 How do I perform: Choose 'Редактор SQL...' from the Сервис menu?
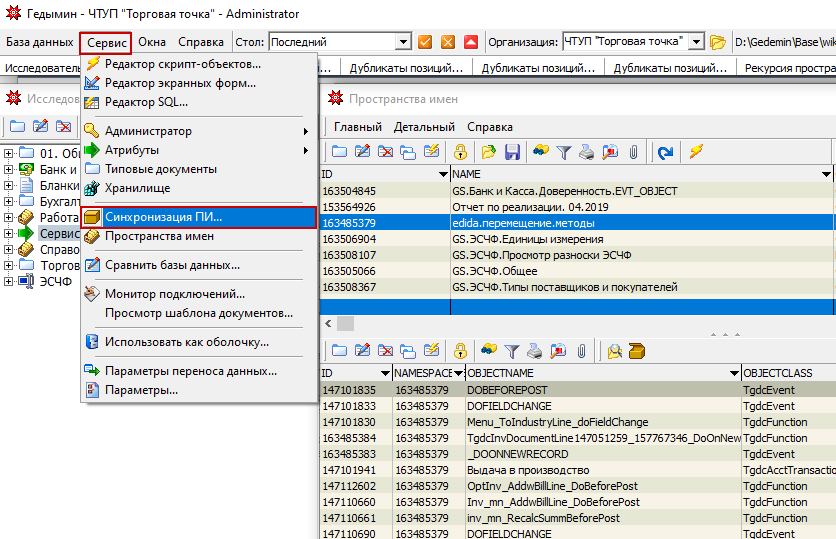pos(146,102)
